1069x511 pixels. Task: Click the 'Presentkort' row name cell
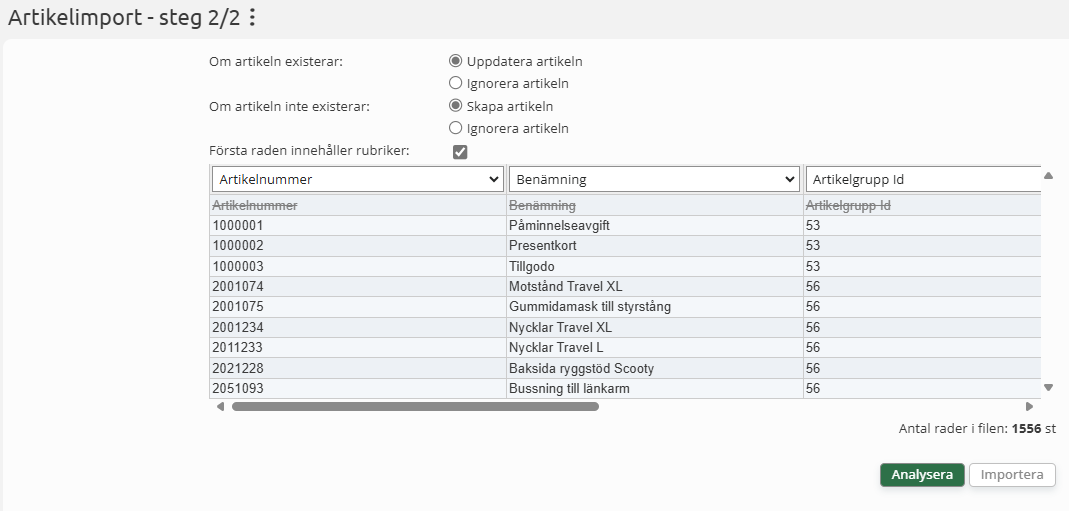tap(542, 246)
